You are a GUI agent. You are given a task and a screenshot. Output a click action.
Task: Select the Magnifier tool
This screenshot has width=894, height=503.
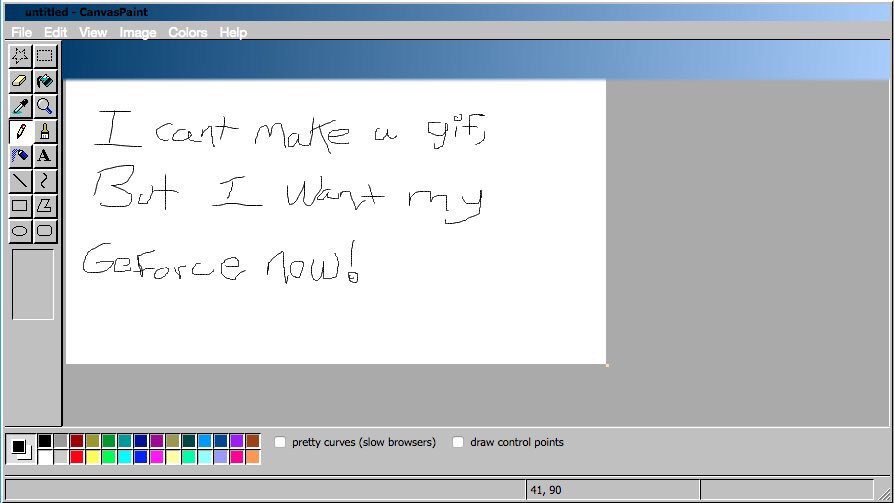44,106
